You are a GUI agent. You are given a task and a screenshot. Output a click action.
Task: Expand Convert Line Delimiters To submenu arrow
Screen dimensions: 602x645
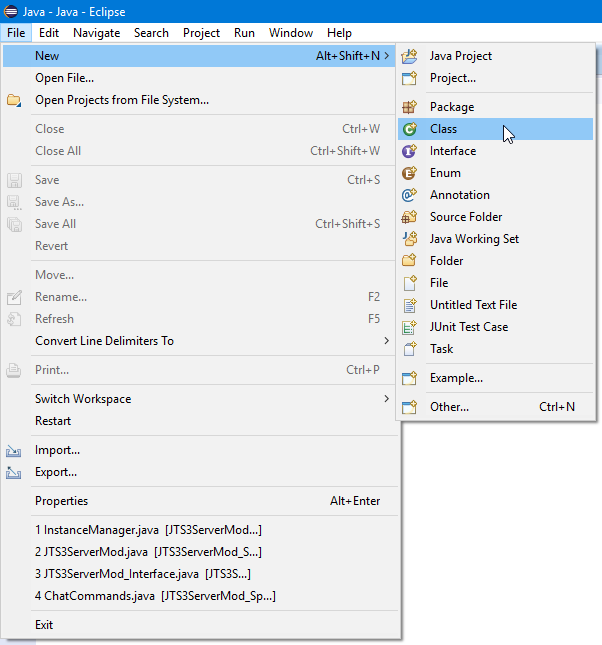(386, 341)
